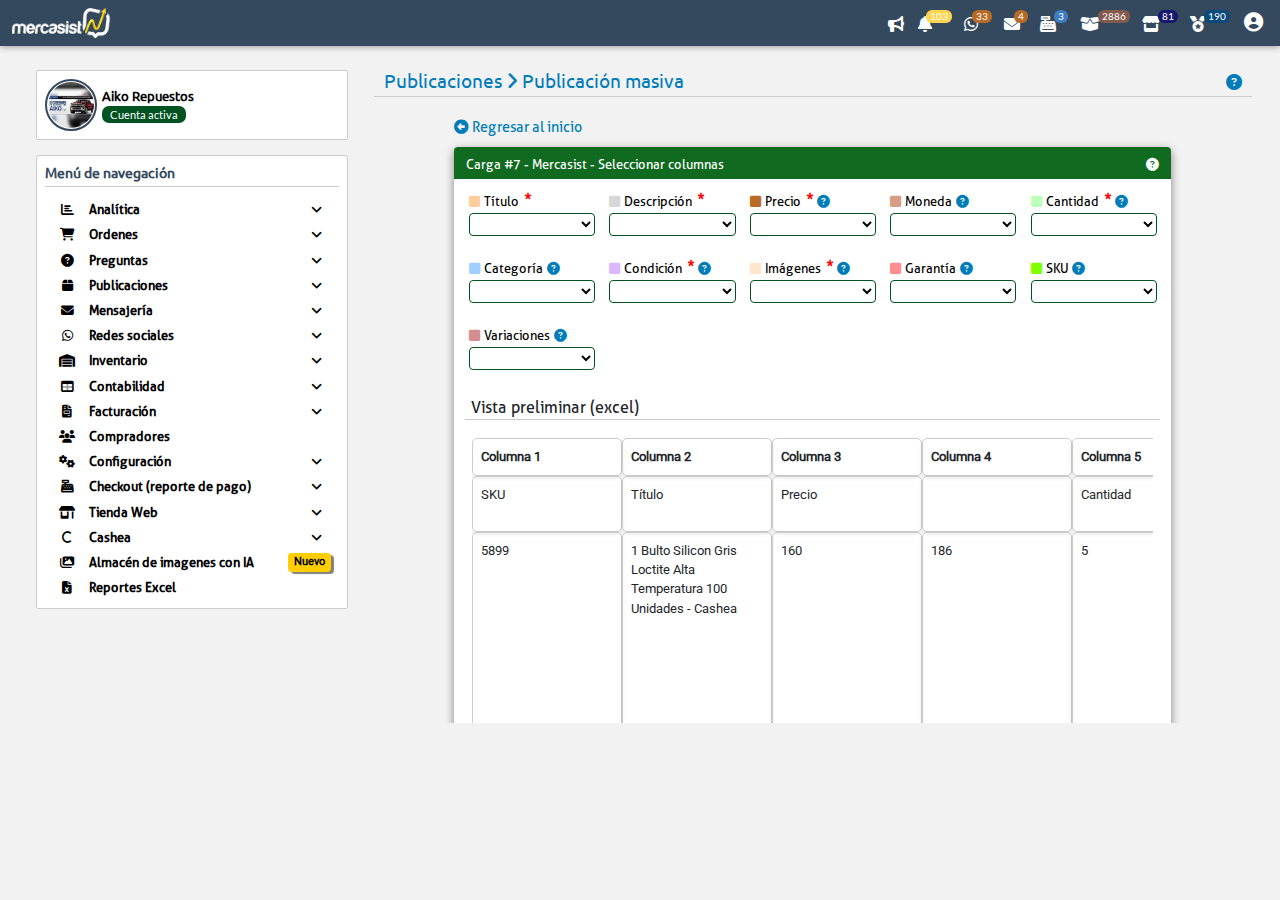The height and width of the screenshot is (900, 1280).
Task: Open the bell notifications icon
Action: [925, 24]
